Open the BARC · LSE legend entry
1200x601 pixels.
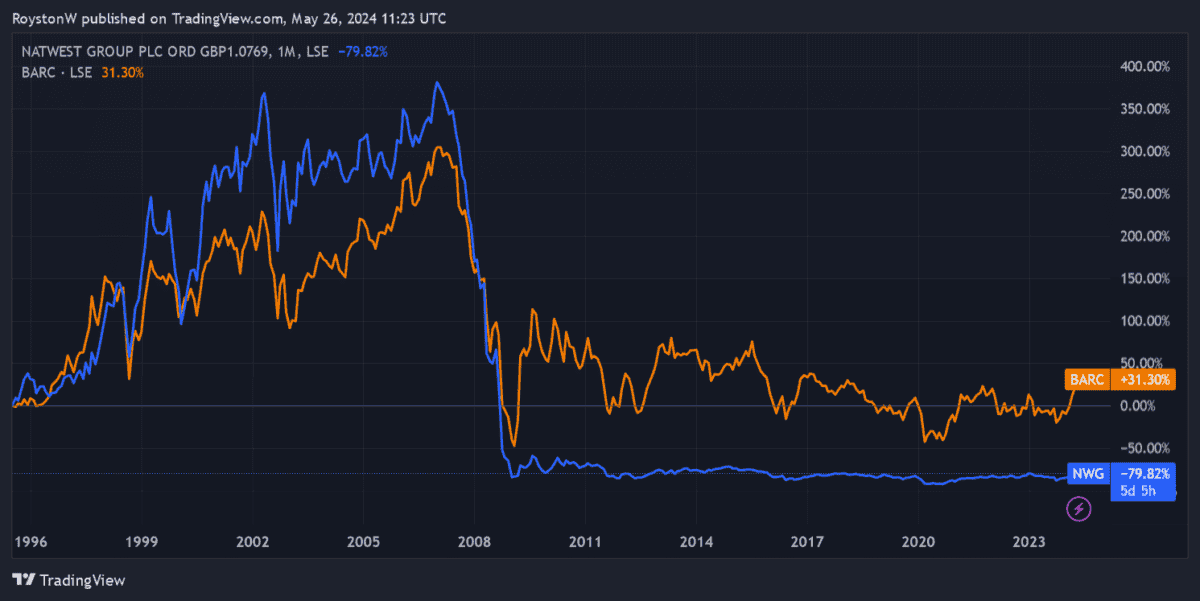pos(57,72)
